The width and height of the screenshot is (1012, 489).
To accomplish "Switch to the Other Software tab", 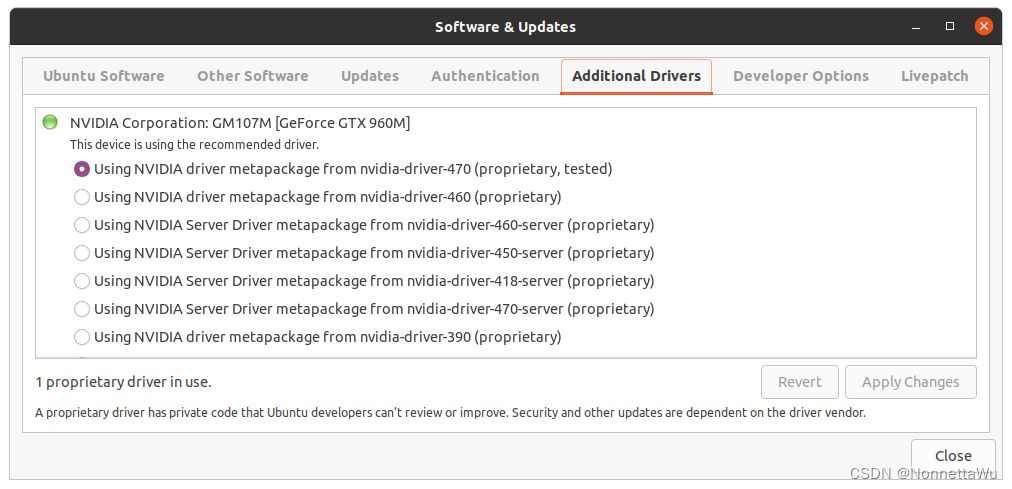I will click(252, 76).
